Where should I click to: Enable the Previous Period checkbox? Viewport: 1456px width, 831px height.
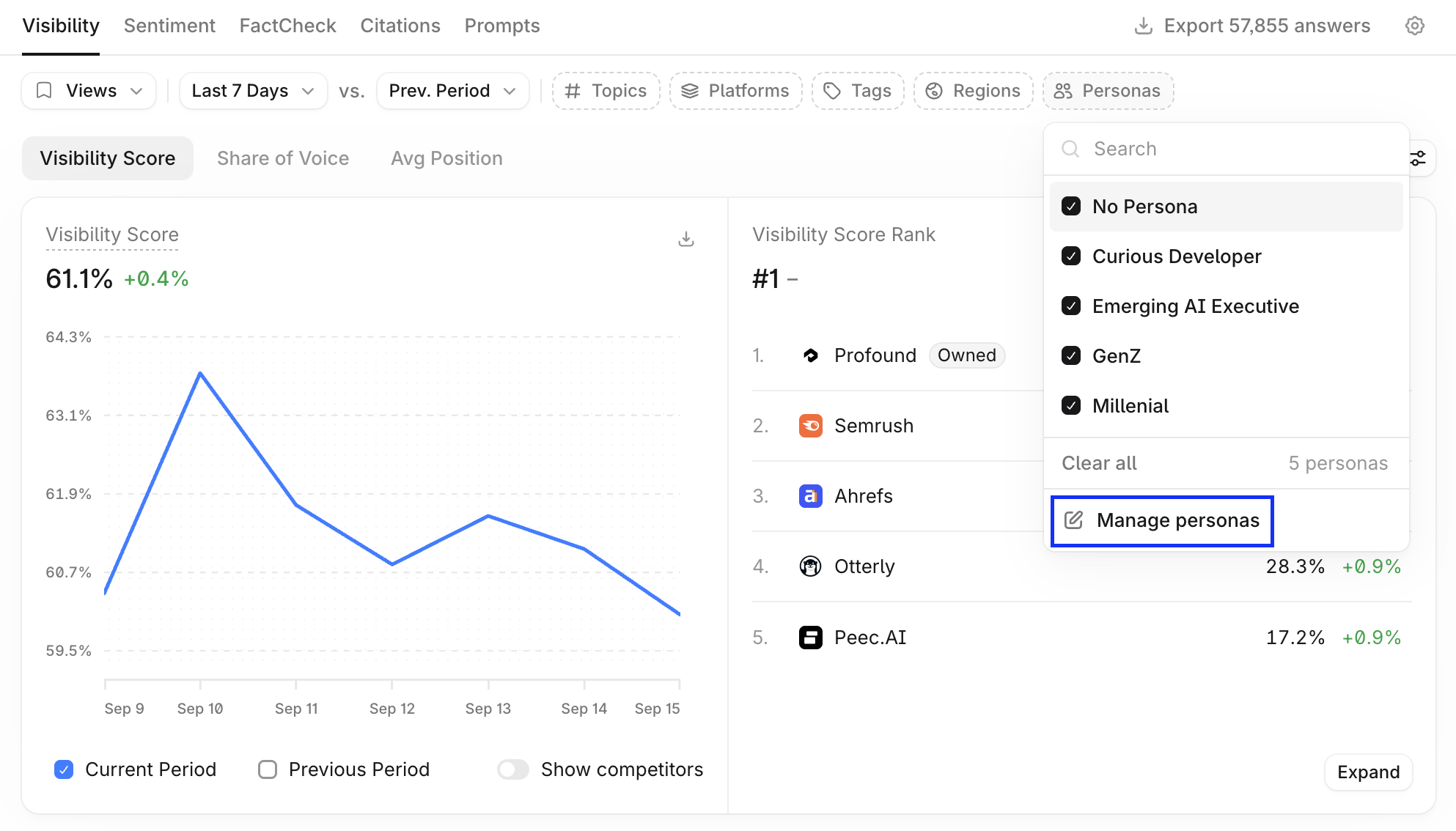[268, 769]
